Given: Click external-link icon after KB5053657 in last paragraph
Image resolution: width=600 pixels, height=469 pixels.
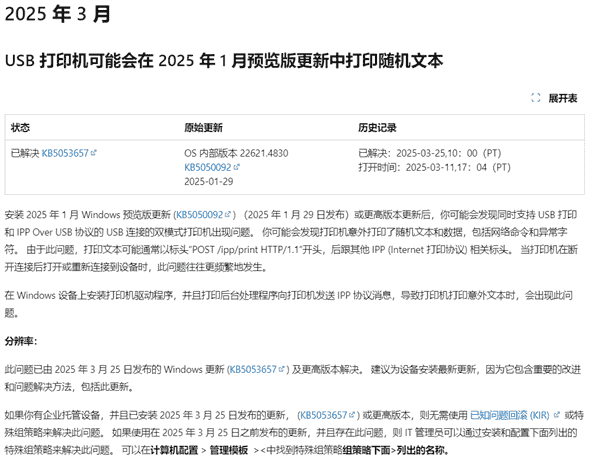Looking at the screenshot, I should [x=356, y=413].
